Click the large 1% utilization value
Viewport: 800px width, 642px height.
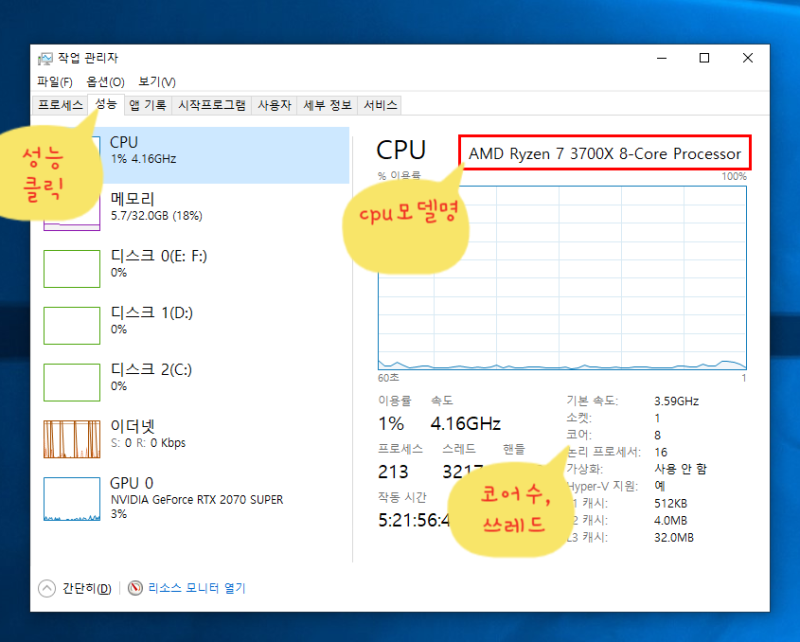(x=391, y=423)
